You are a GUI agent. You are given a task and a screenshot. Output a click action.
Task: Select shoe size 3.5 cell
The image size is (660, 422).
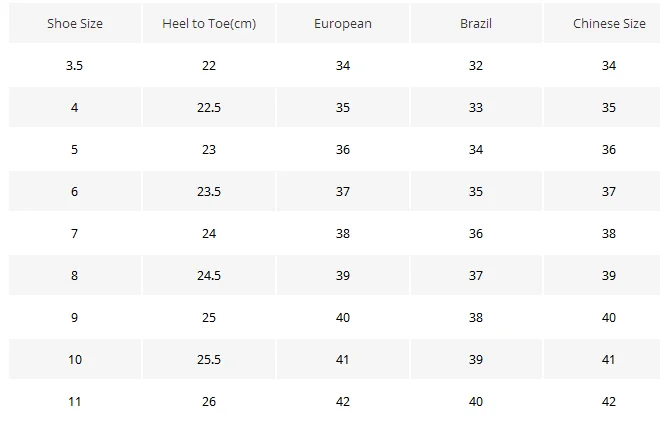[x=75, y=65]
